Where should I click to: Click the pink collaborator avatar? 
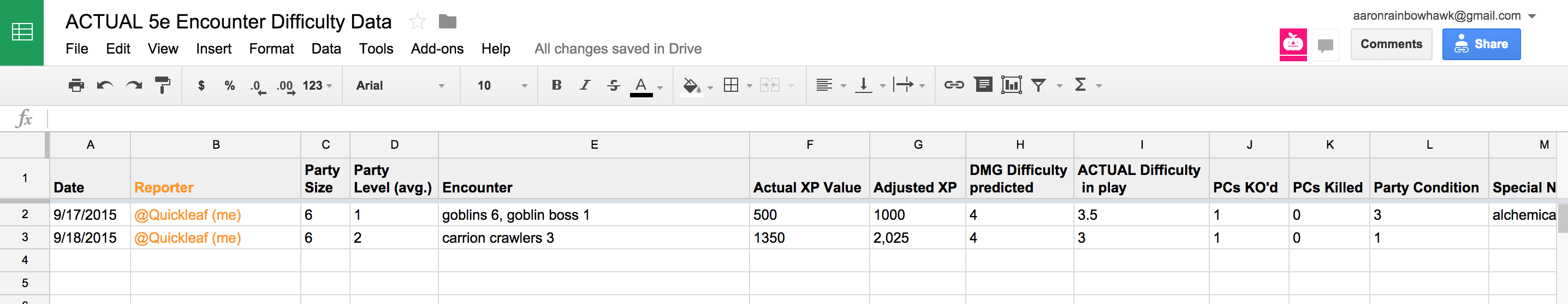point(1293,44)
